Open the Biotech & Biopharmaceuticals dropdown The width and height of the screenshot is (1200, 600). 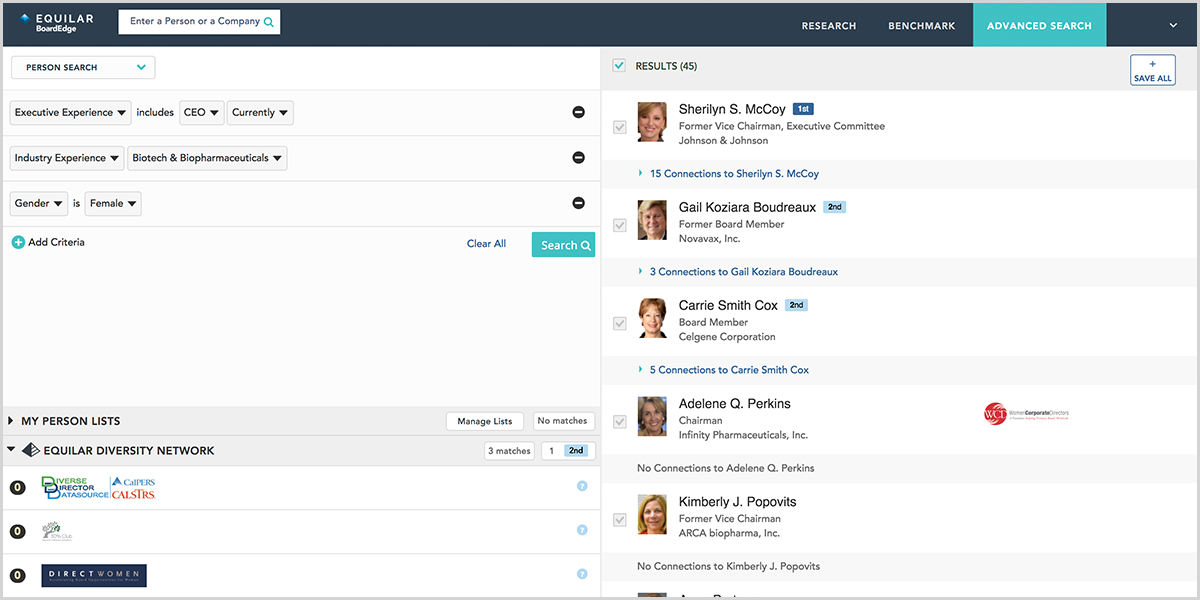(207, 158)
